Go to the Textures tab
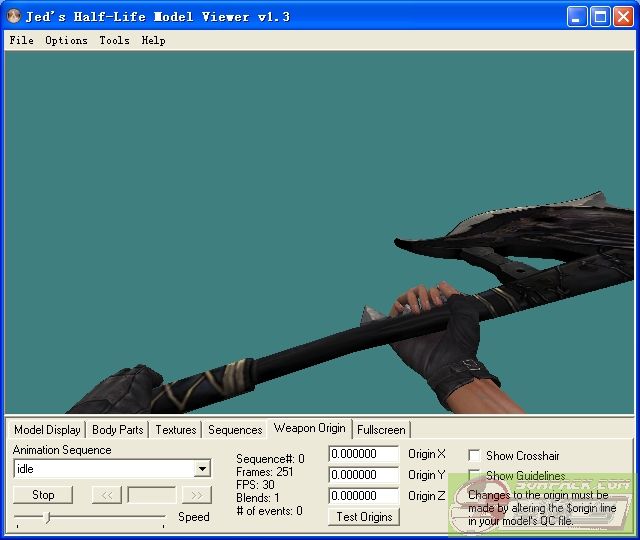The height and width of the screenshot is (540, 640). pos(175,430)
